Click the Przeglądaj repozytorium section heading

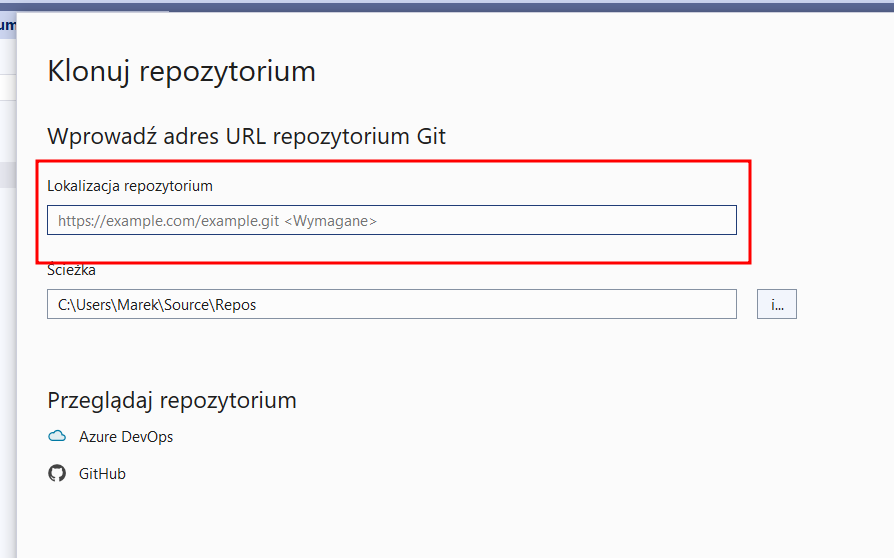coord(172,401)
